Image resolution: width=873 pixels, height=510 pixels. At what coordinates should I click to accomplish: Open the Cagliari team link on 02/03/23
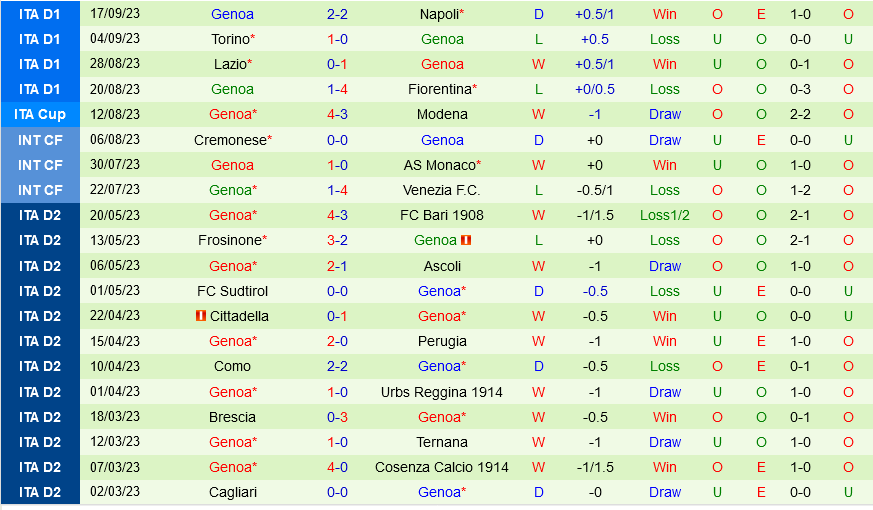[233, 493]
